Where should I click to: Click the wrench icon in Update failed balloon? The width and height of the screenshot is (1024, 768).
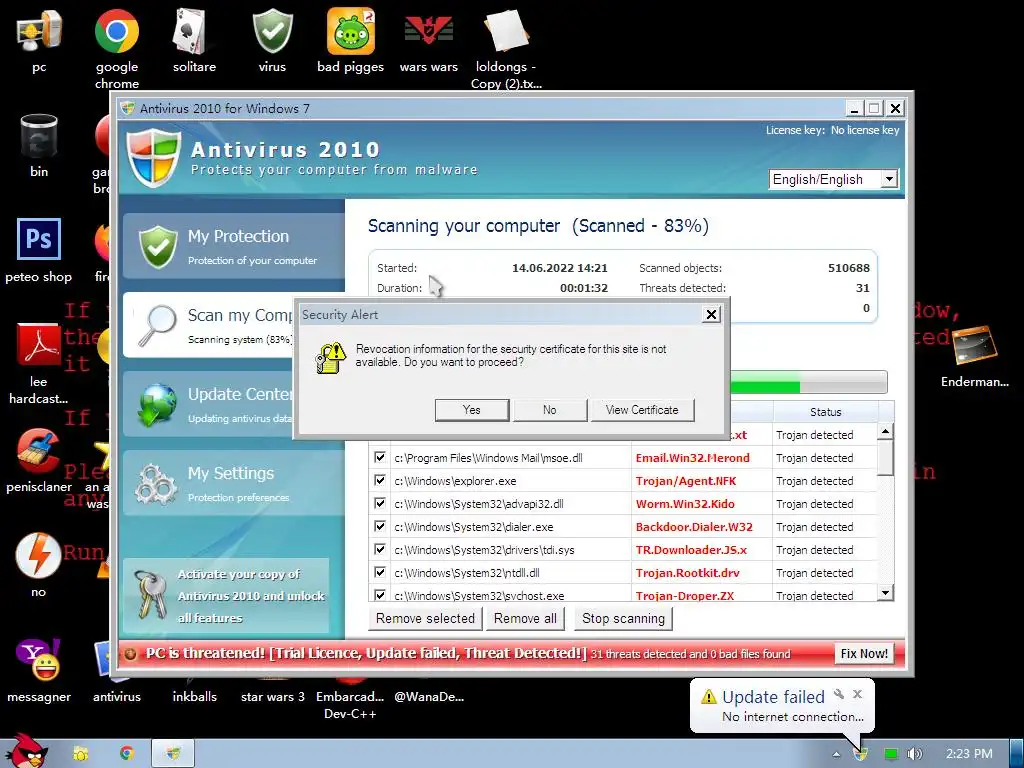(839, 694)
